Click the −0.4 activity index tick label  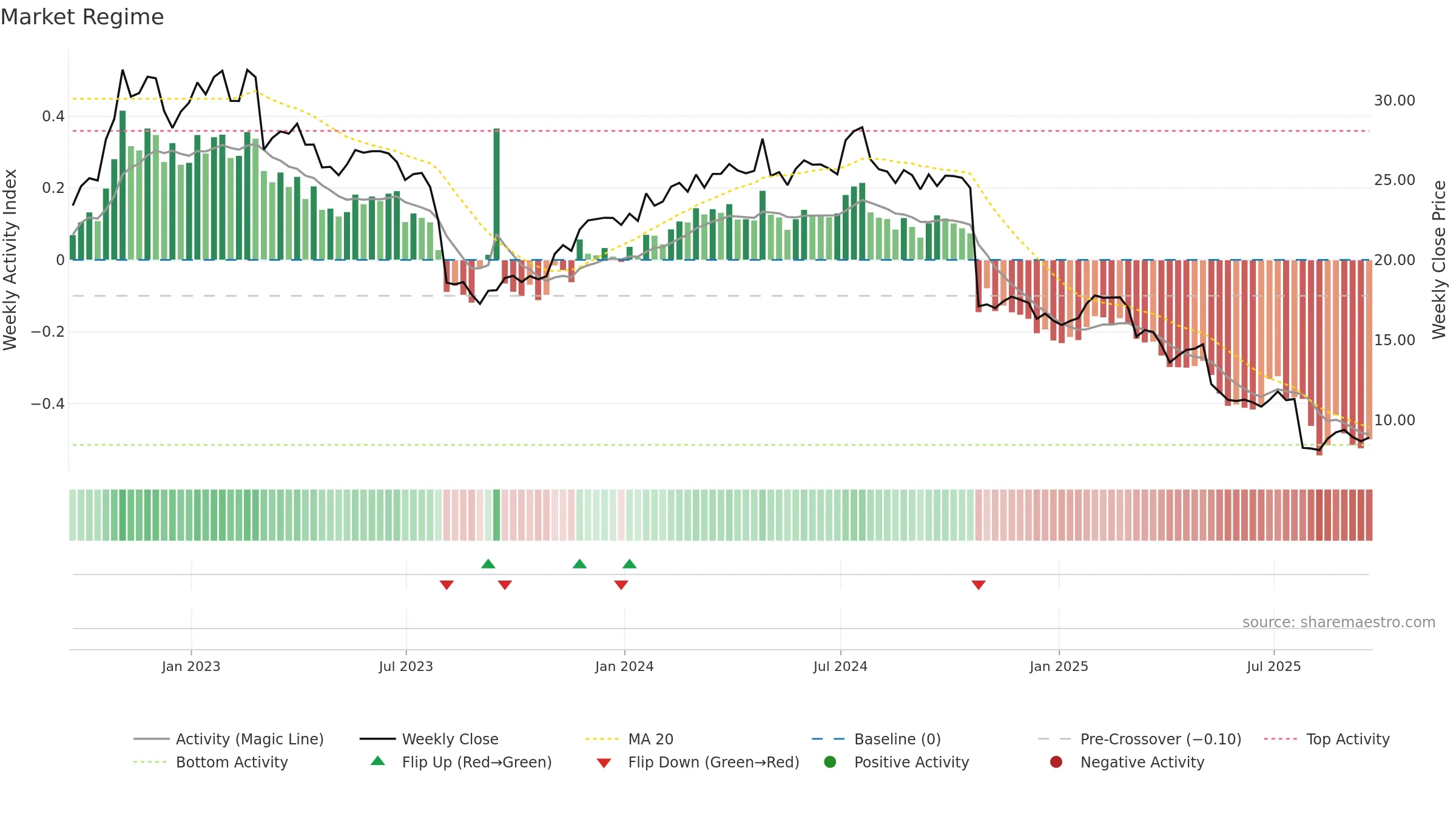(47, 403)
